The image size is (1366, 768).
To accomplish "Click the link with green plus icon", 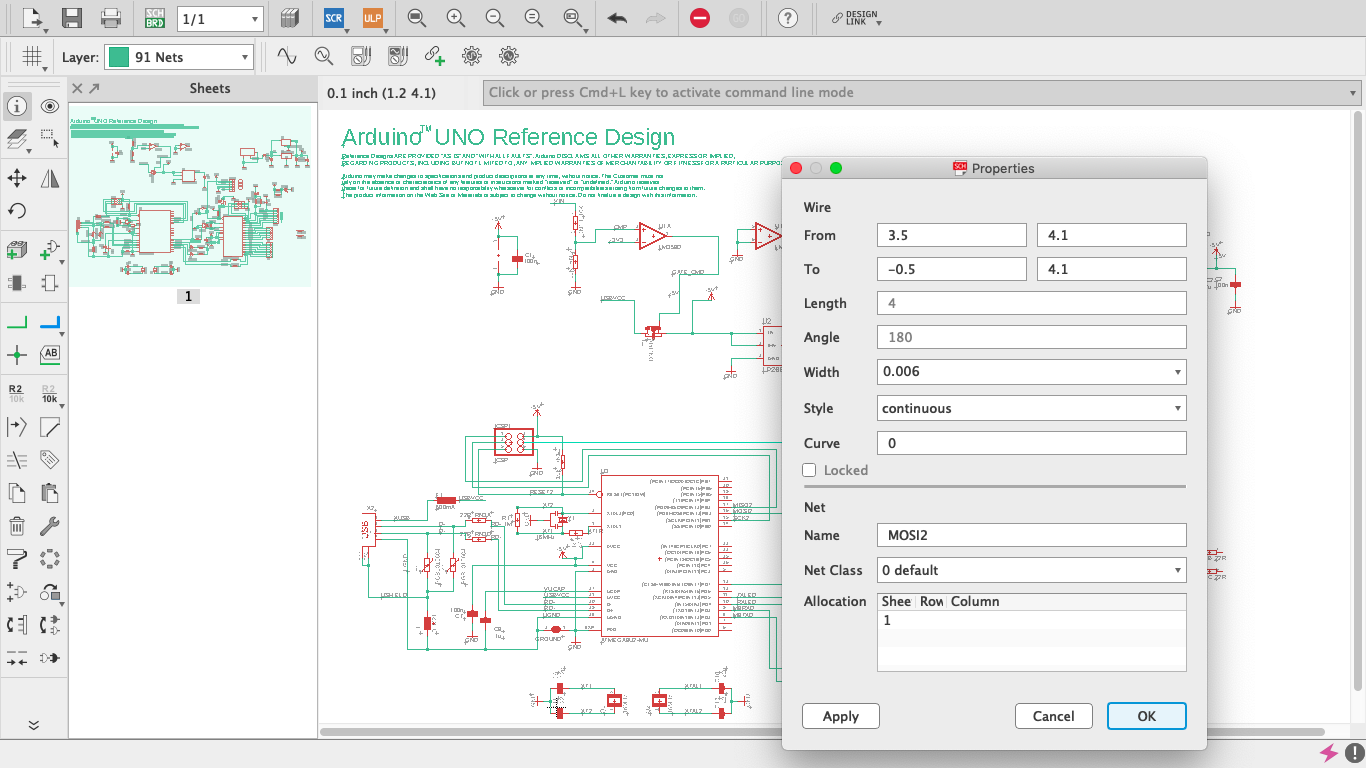I will click(434, 56).
